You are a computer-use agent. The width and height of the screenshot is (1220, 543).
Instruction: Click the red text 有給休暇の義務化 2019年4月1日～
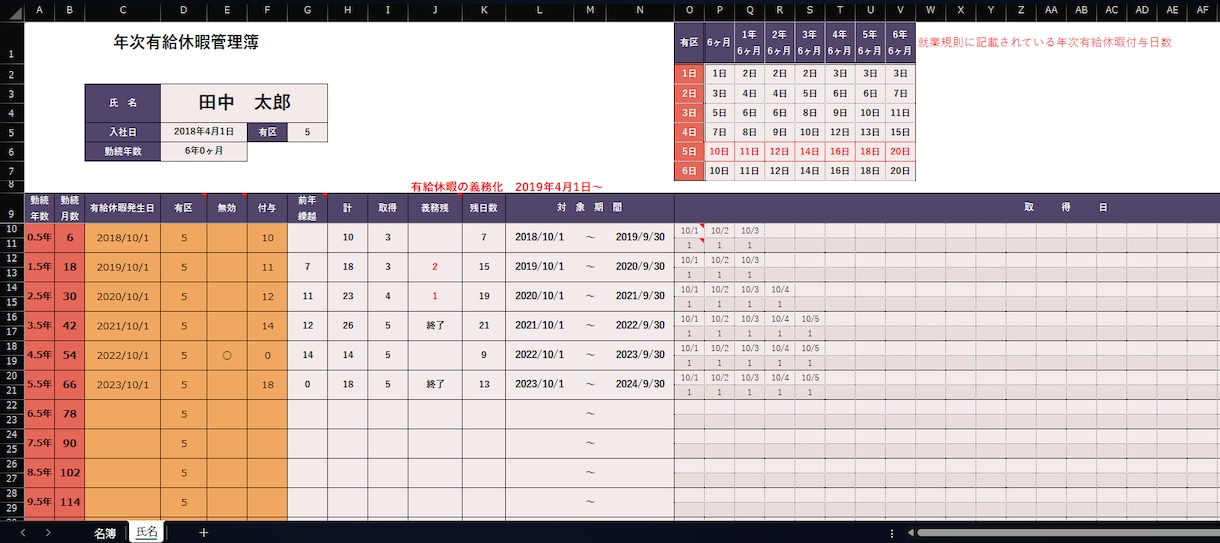(507, 187)
